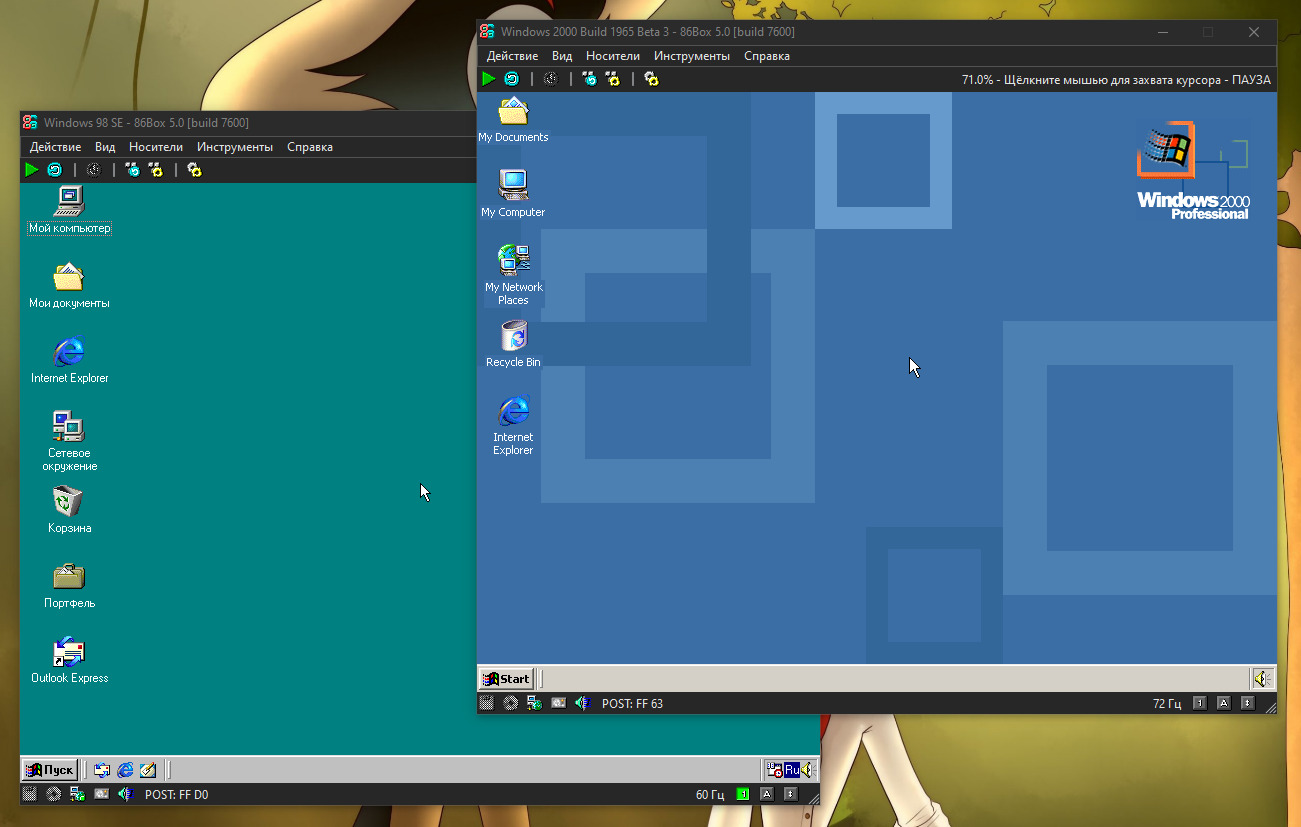Open the Действие menu in the Windows 2000 window
This screenshot has height=827, width=1301.
(512, 56)
